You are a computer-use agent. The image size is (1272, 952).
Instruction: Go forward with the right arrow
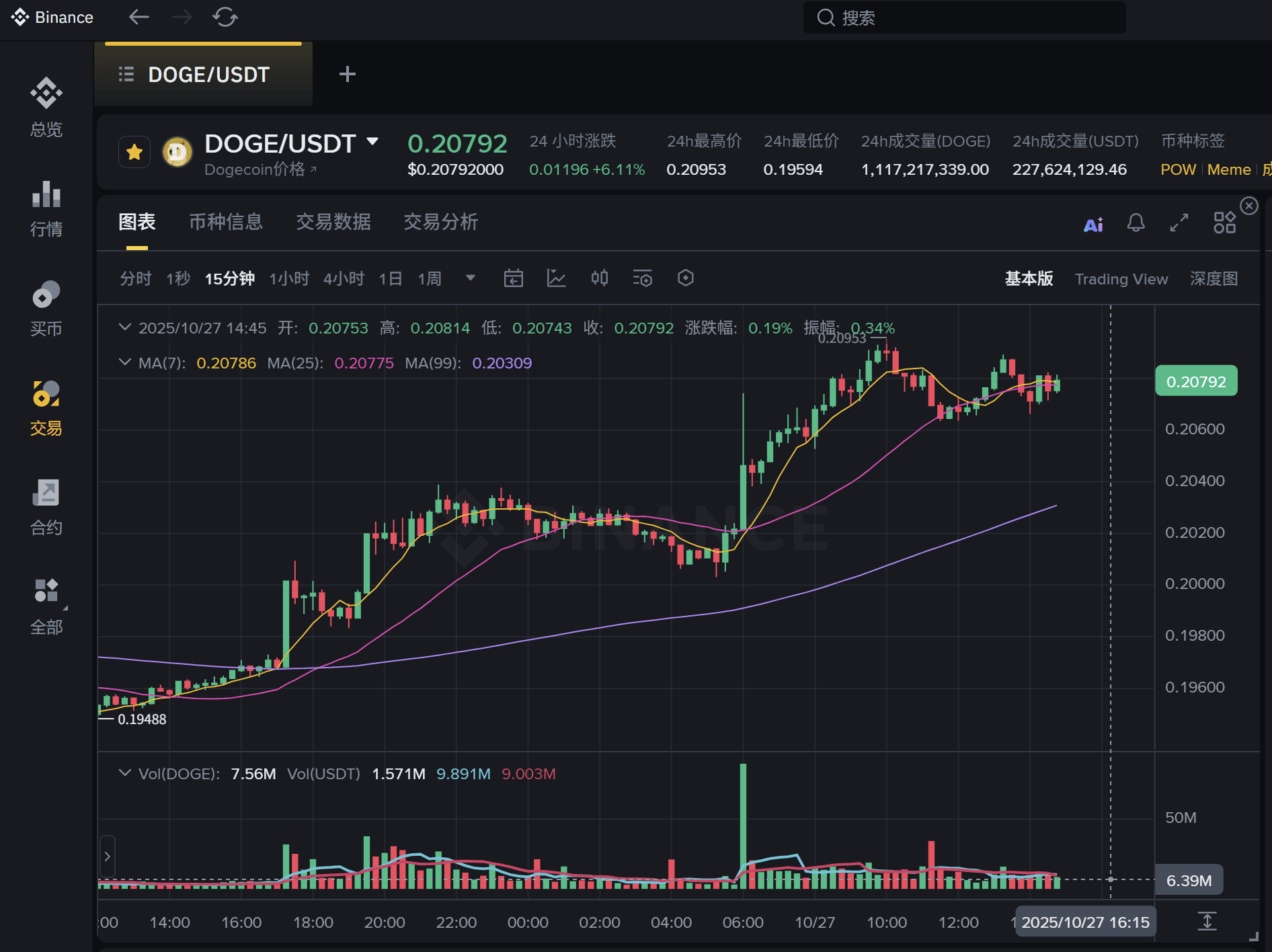182,17
